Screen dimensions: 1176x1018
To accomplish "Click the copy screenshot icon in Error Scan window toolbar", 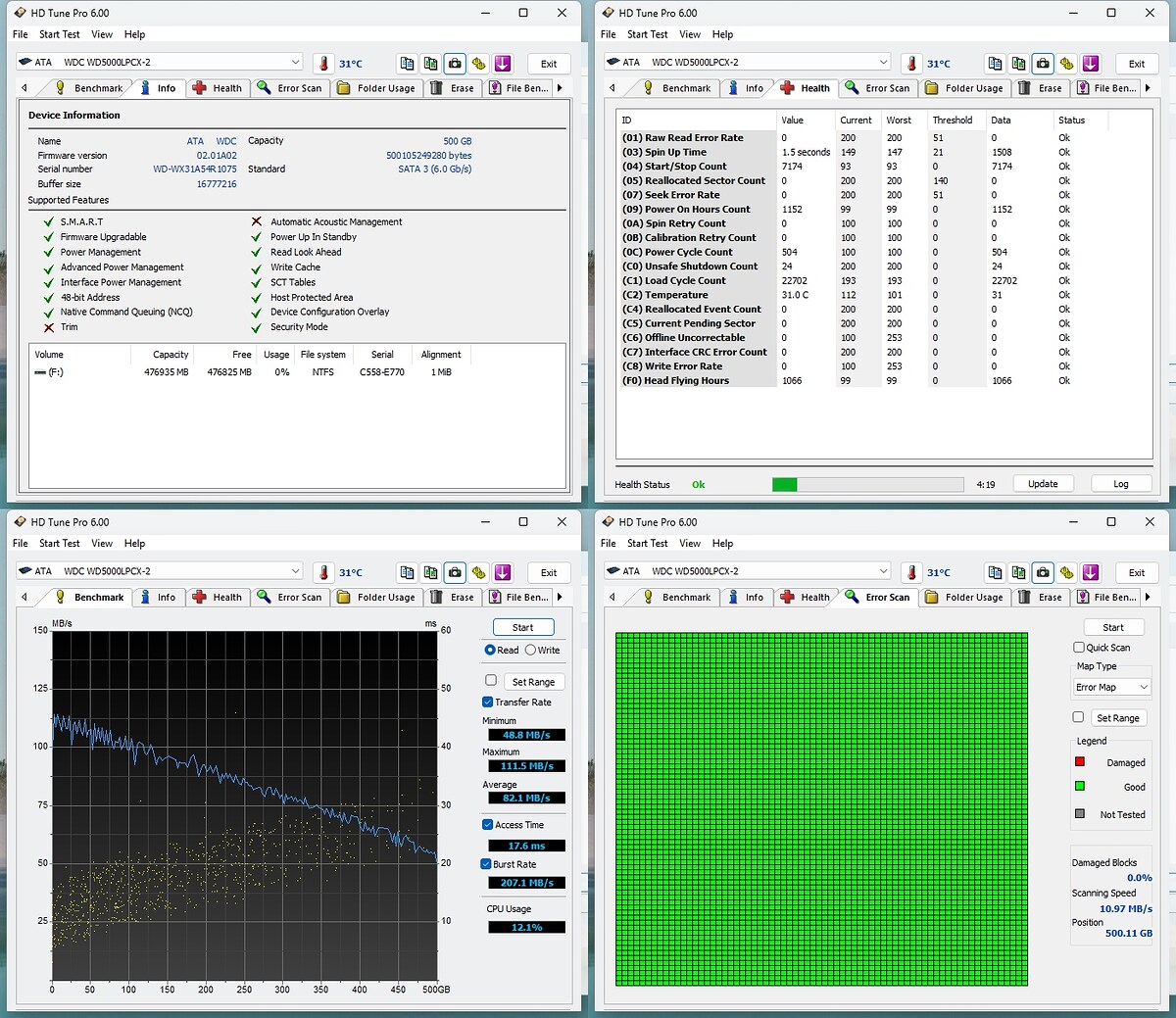I will 1019,572.
